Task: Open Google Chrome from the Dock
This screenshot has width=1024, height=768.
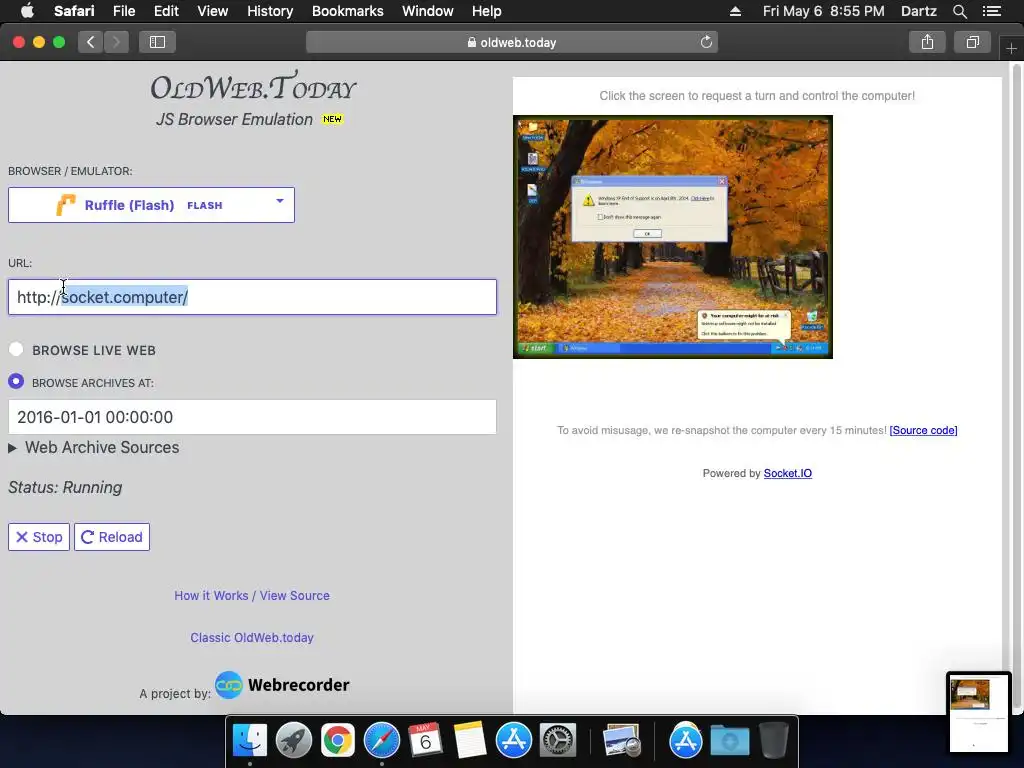Action: [338, 741]
